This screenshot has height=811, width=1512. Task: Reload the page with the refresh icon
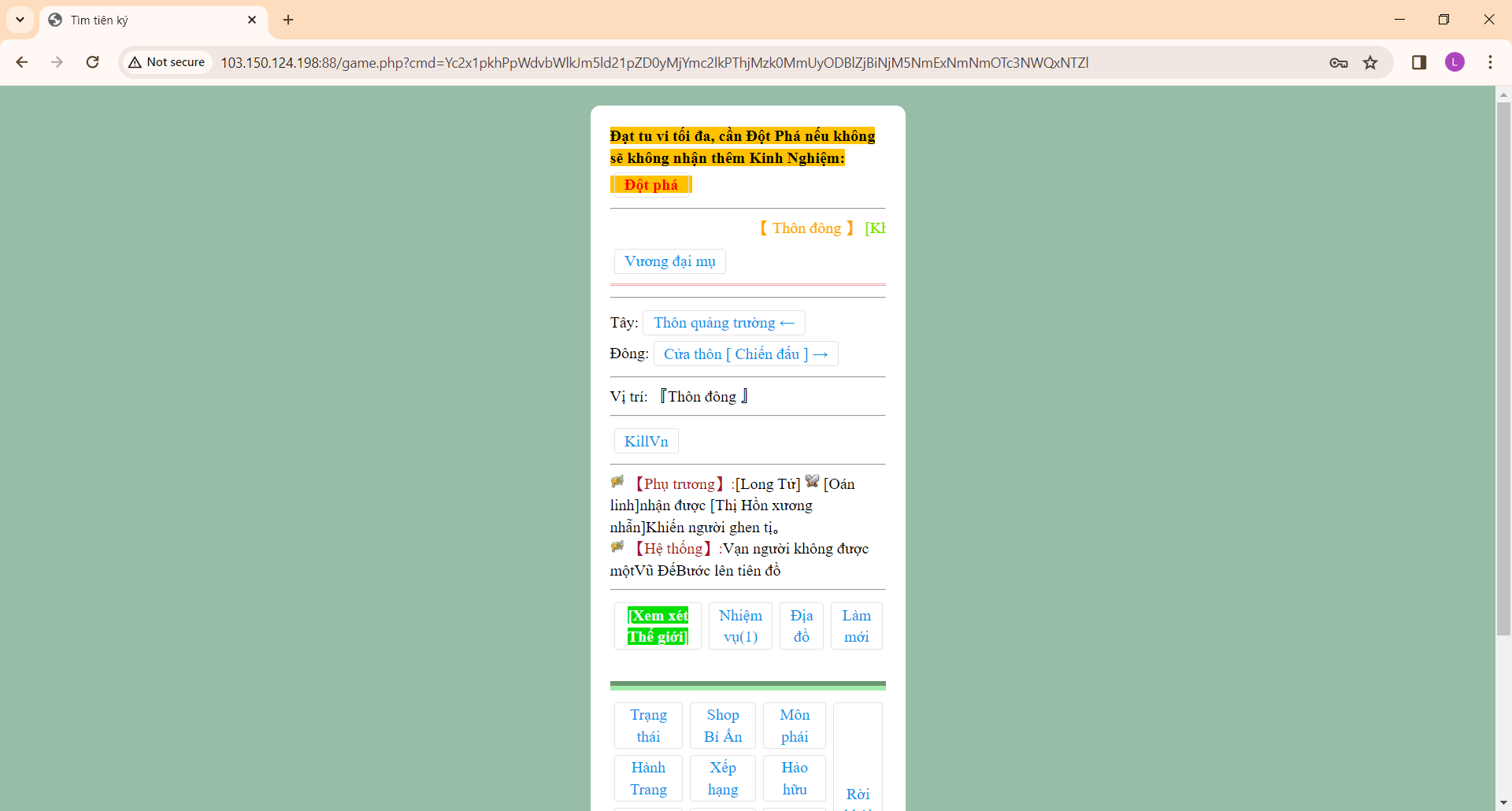[93, 62]
